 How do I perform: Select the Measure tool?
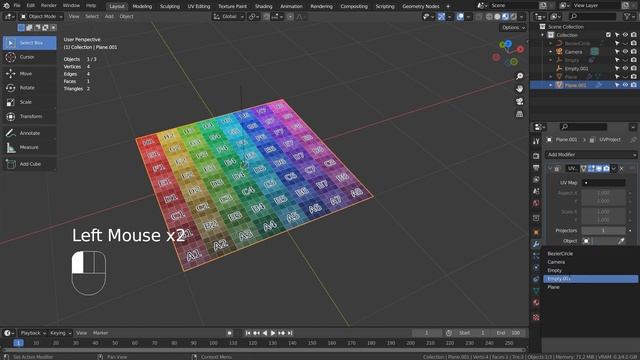pos(29,147)
